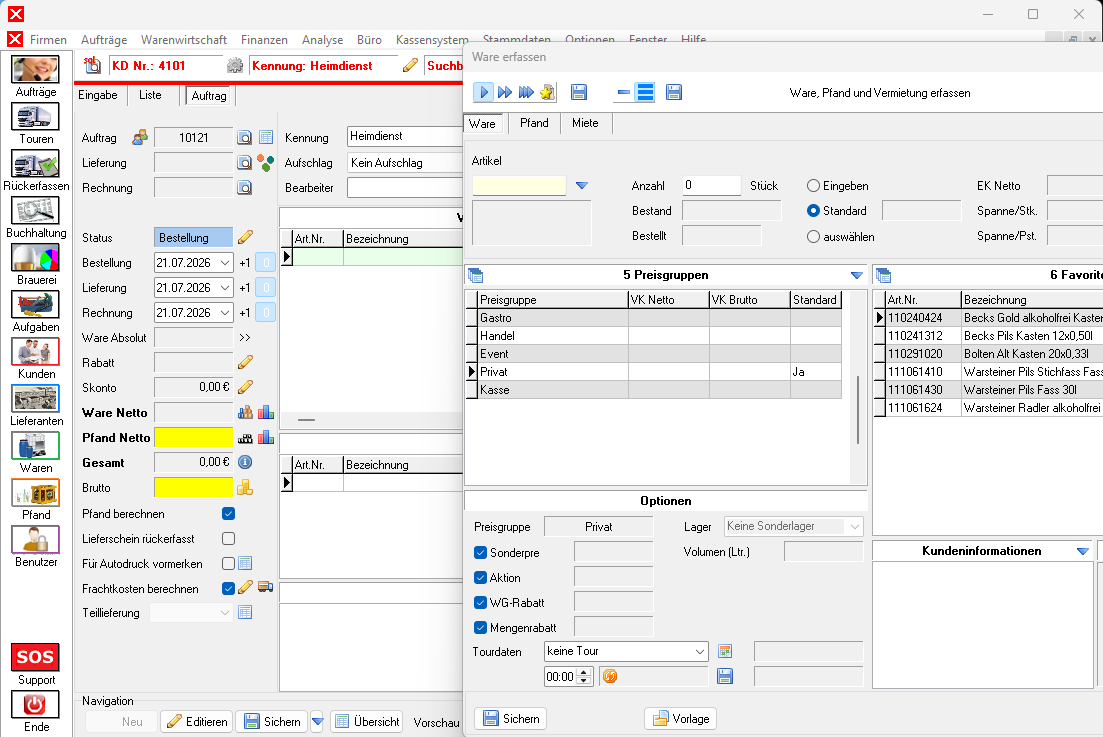Click the time stepper up arrow
1103x737 pixels.
point(584,672)
